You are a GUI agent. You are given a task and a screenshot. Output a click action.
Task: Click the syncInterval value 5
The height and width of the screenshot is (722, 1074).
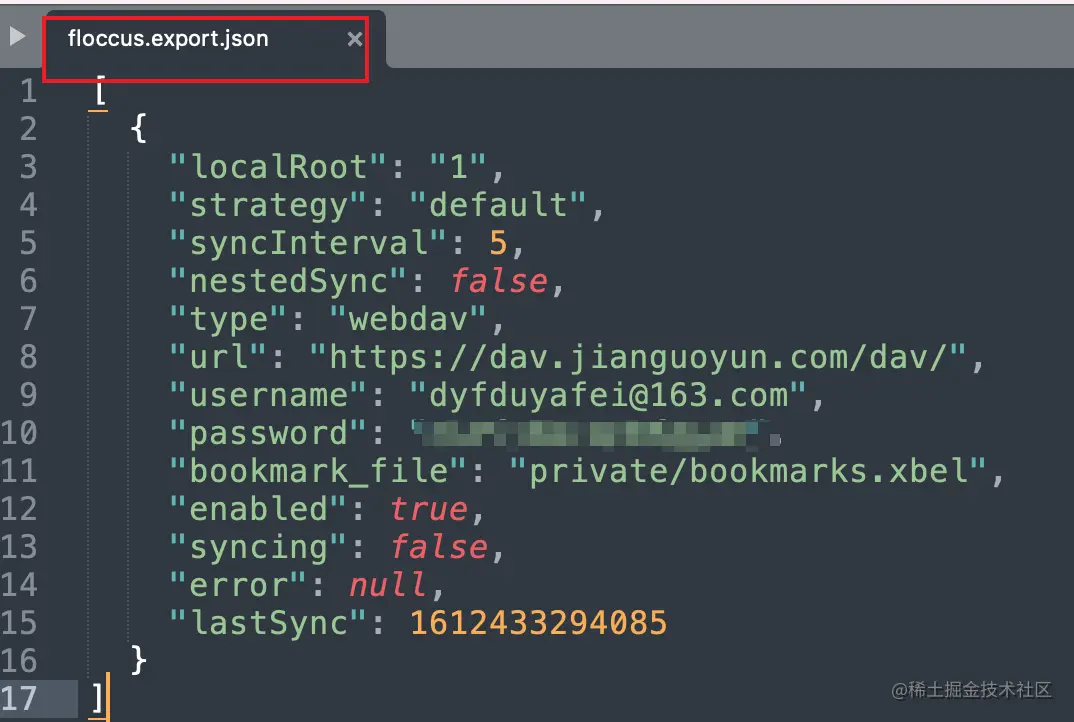(499, 242)
